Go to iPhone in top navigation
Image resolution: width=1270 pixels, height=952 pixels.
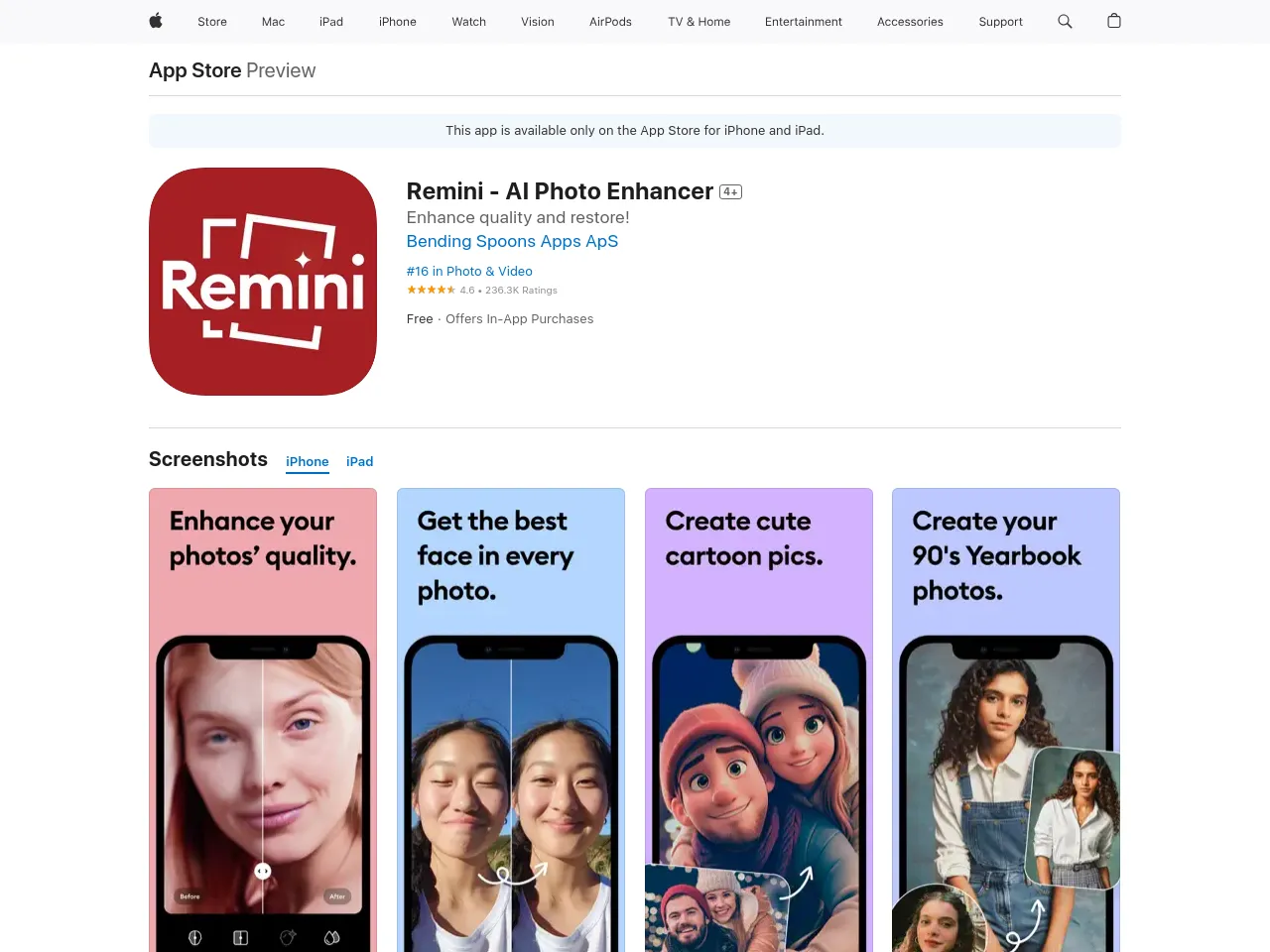(397, 22)
